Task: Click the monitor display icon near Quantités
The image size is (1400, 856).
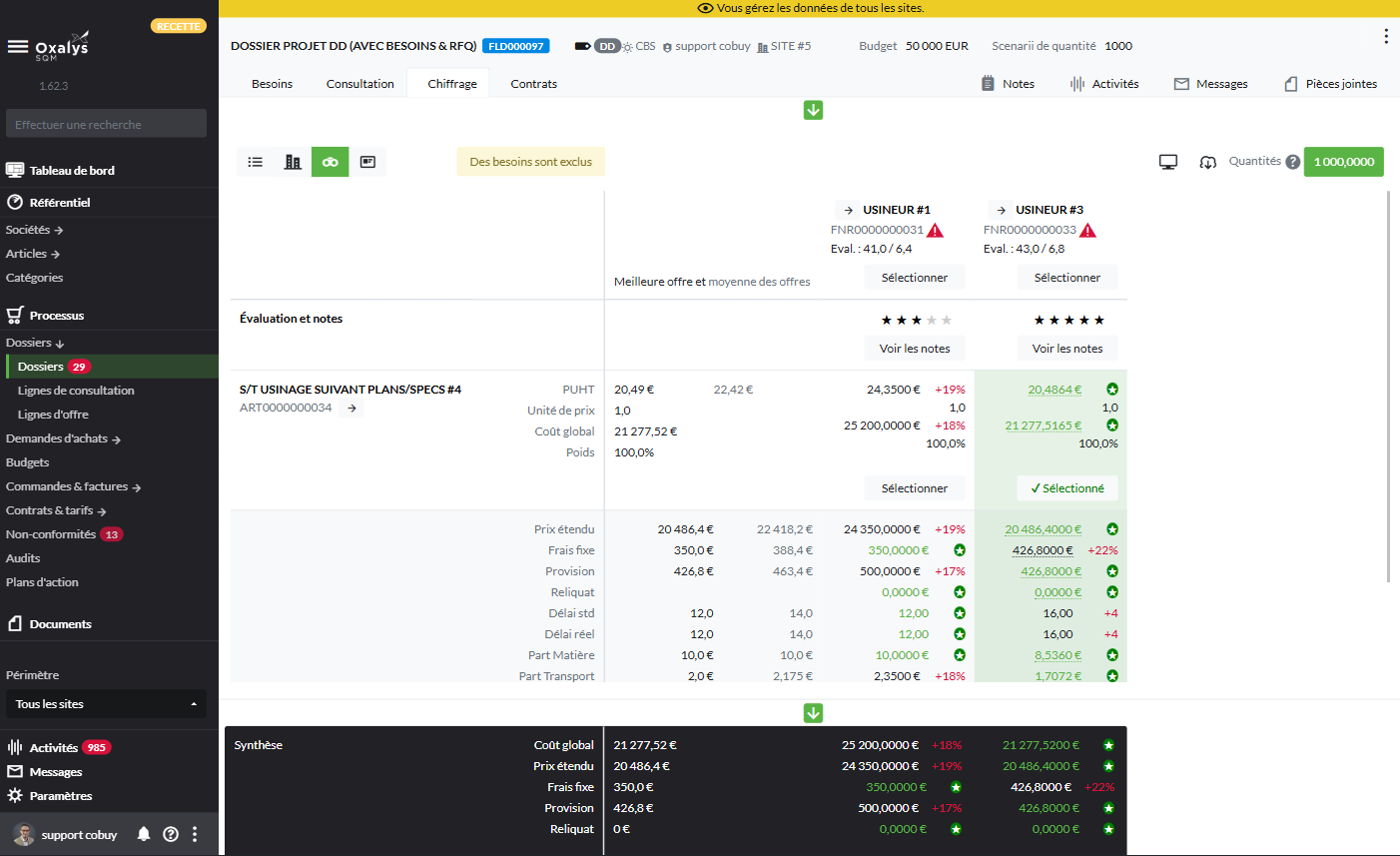Action: pos(1168,162)
